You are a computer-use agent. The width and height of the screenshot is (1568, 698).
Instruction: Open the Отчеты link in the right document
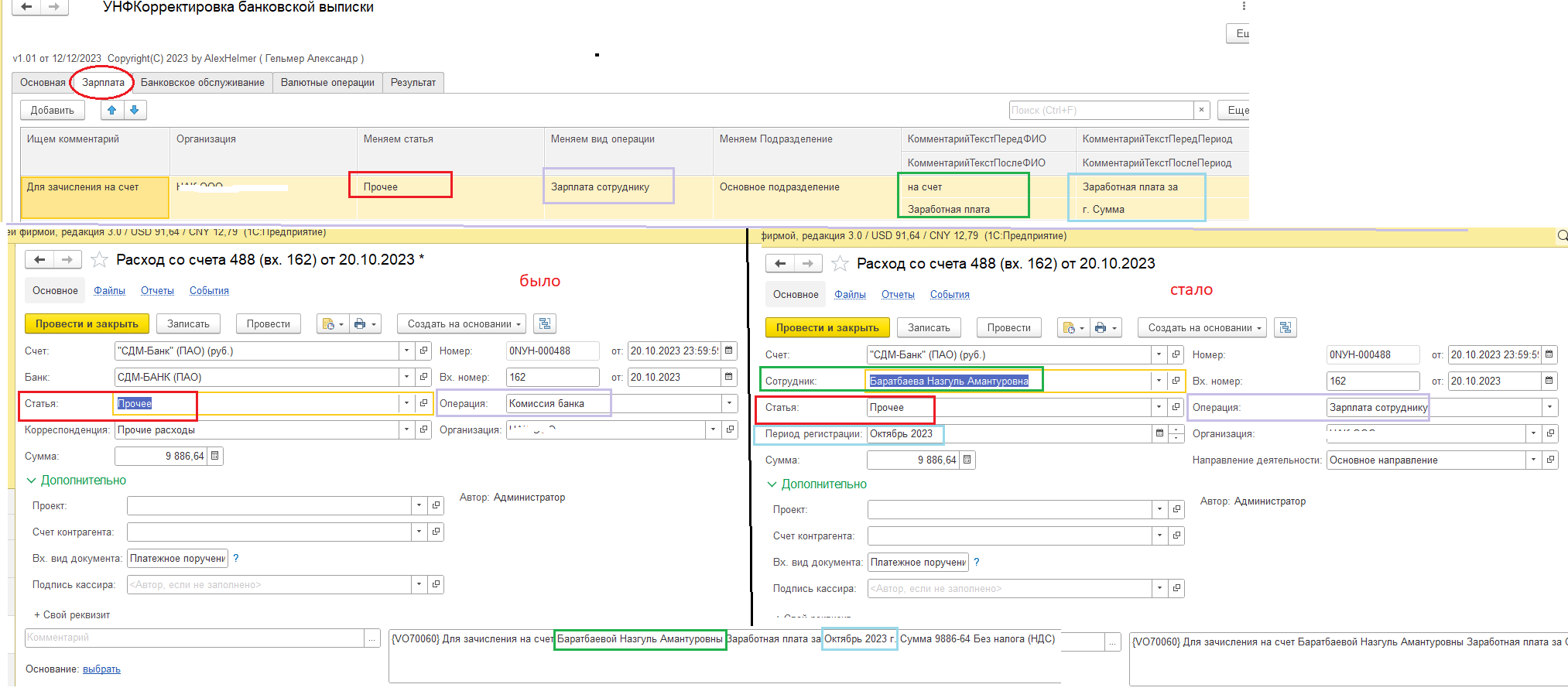click(x=898, y=295)
